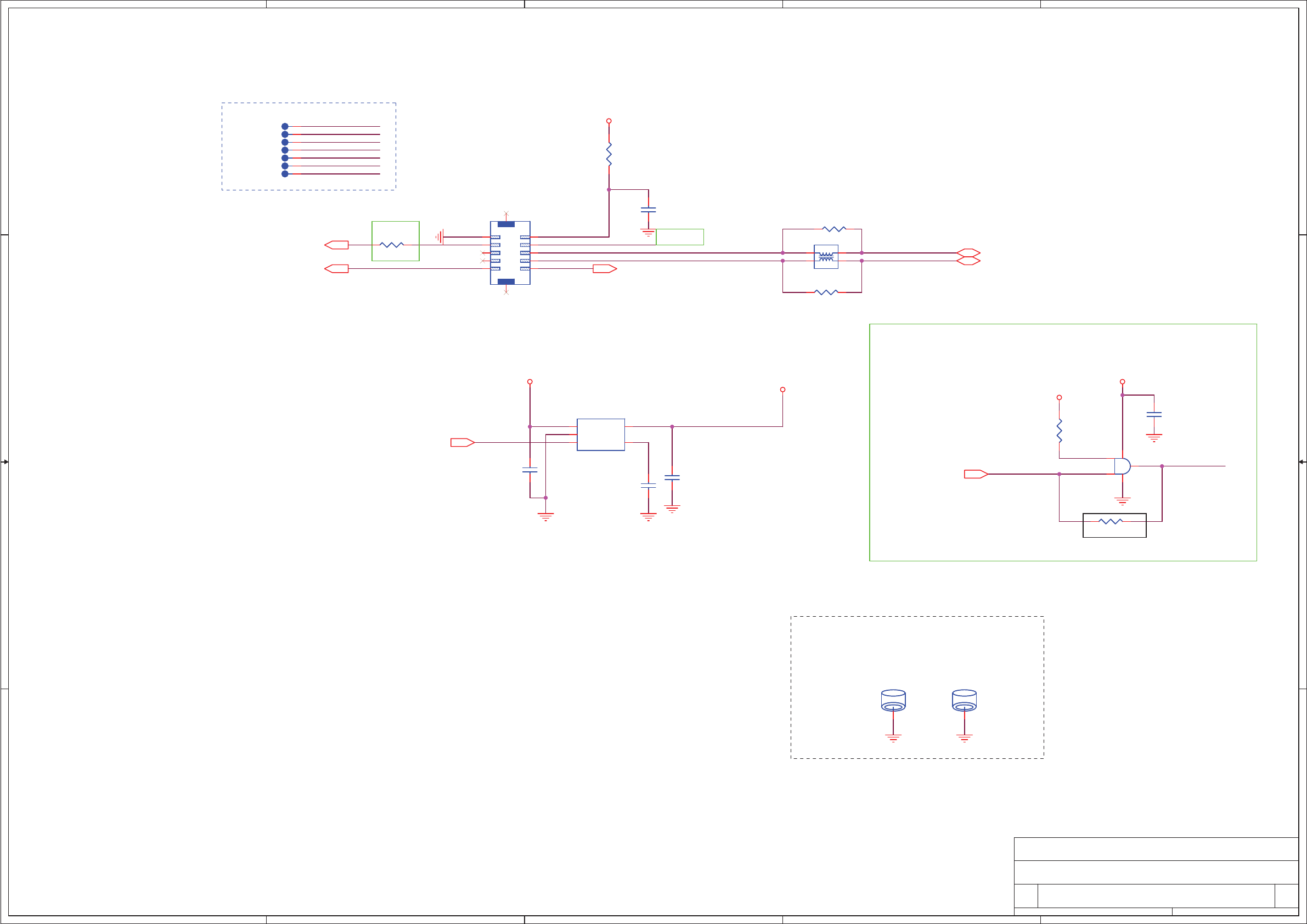
Task: Click the blue regulator IC rectangle
Action: [x=601, y=435]
